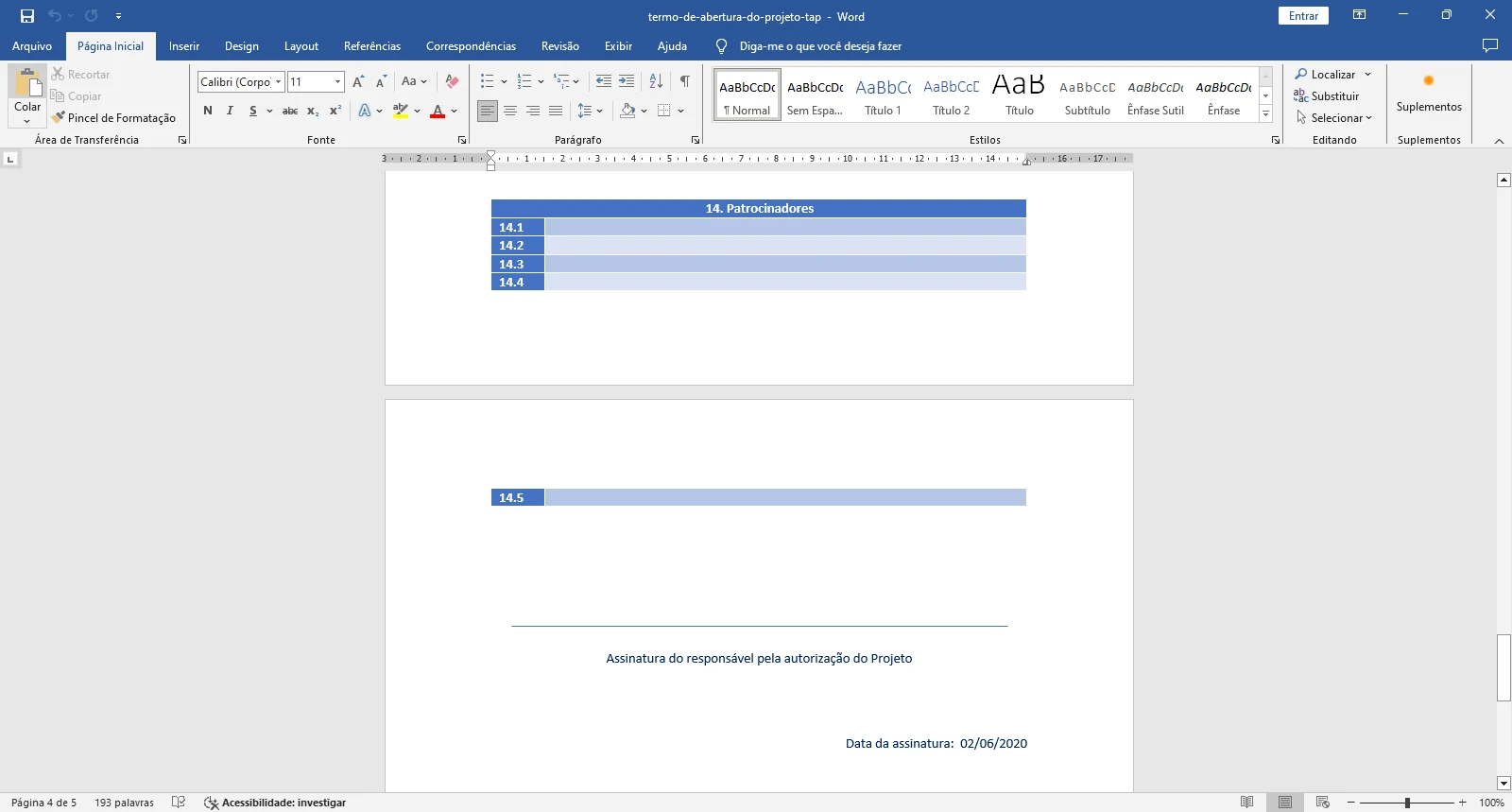Click the Sort A-Z icon
Screen dimensions: 1512x812
pyautogui.click(x=656, y=81)
